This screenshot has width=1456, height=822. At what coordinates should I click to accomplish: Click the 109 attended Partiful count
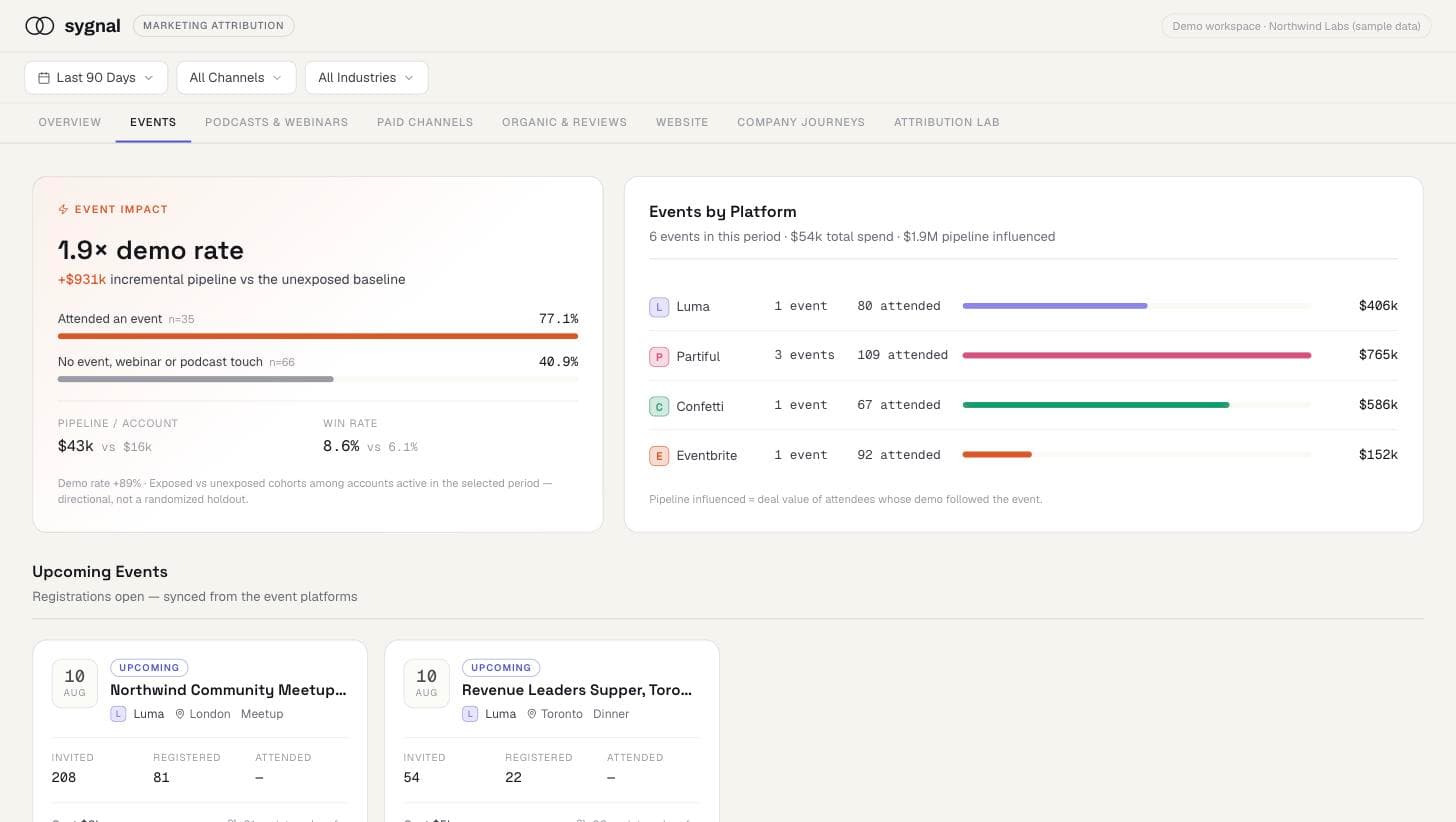902,355
